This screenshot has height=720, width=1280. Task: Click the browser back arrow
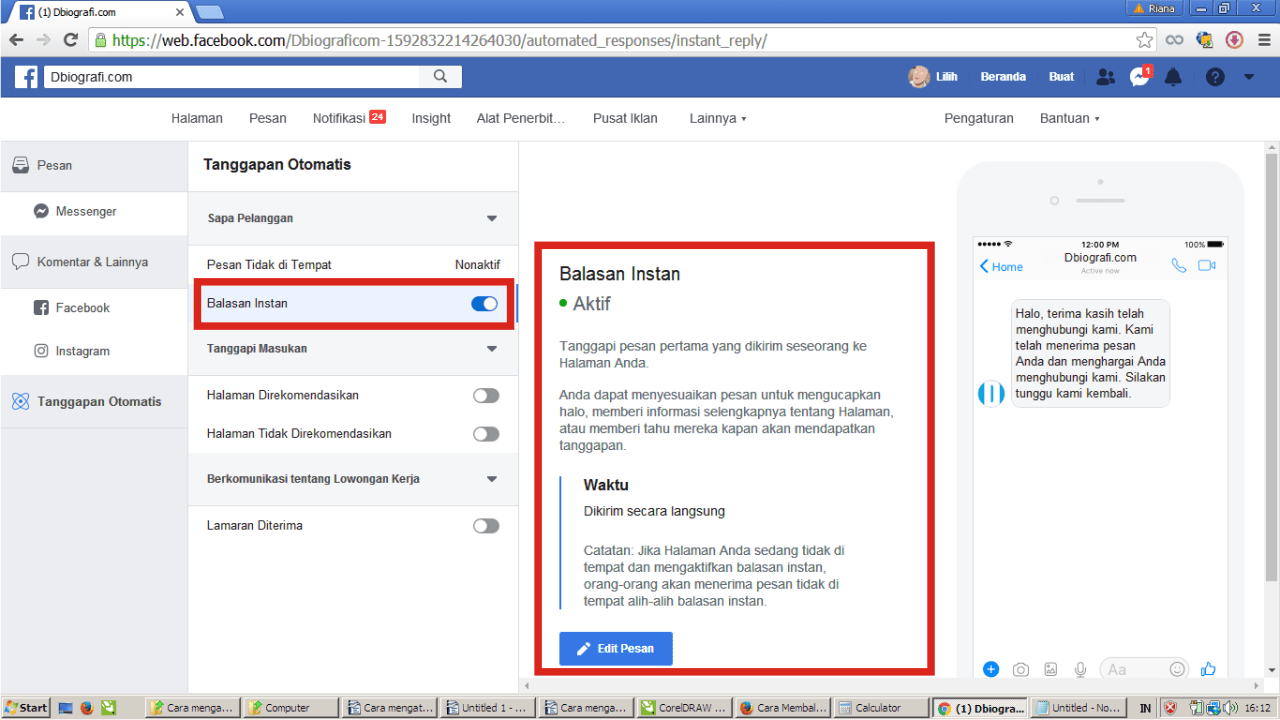(x=16, y=40)
